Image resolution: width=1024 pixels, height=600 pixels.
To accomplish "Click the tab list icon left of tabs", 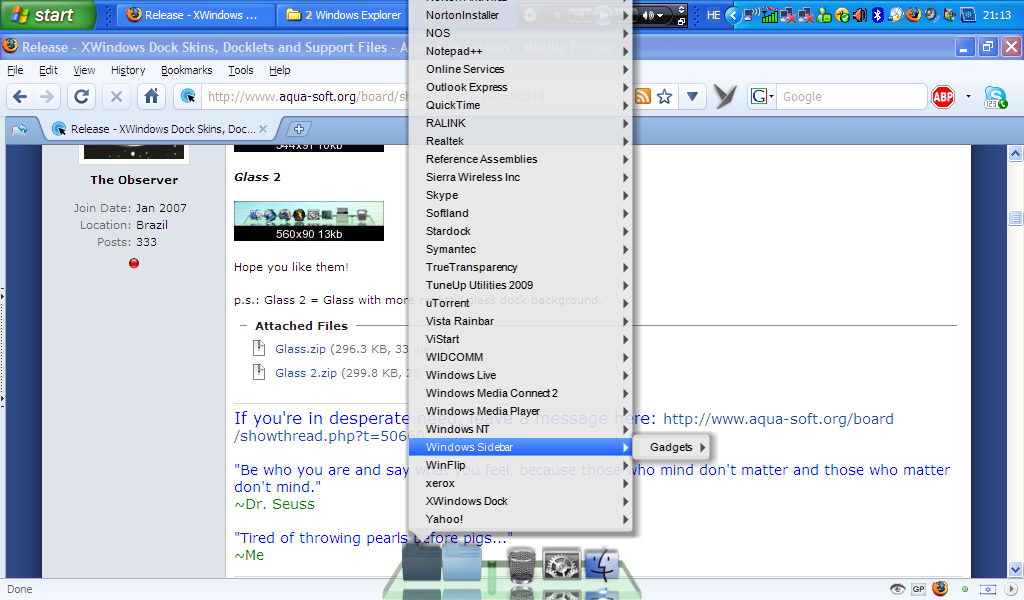I will (x=20, y=129).
